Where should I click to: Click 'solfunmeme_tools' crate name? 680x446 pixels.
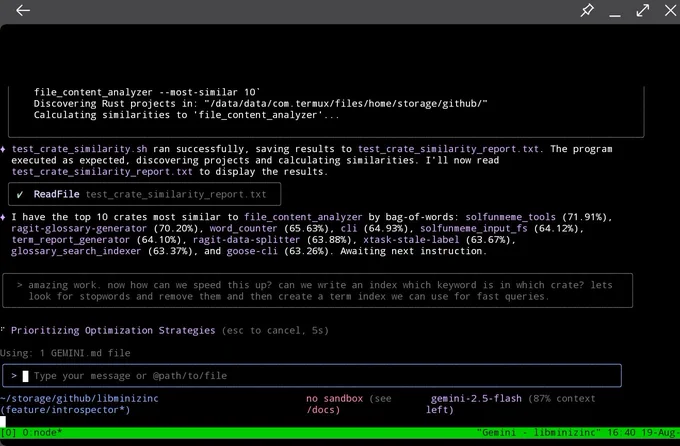[510, 217]
